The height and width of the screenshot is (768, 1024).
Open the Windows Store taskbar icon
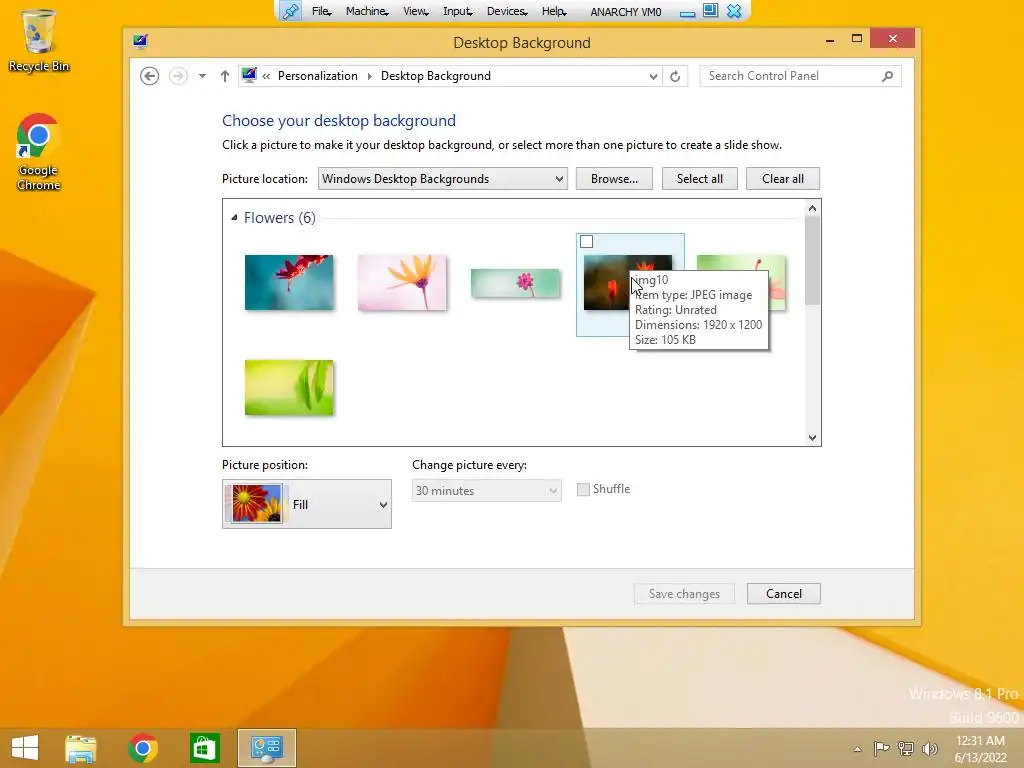click(204, 748)
